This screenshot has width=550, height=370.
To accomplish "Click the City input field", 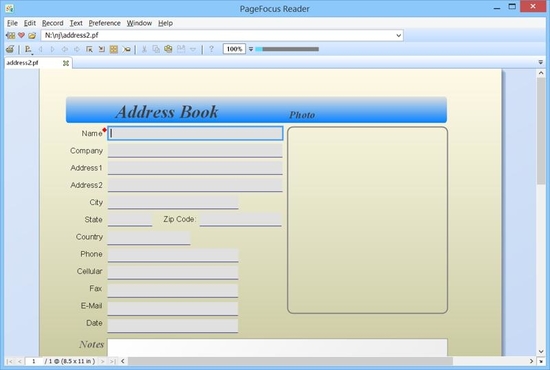I will [x=173, y=202].
